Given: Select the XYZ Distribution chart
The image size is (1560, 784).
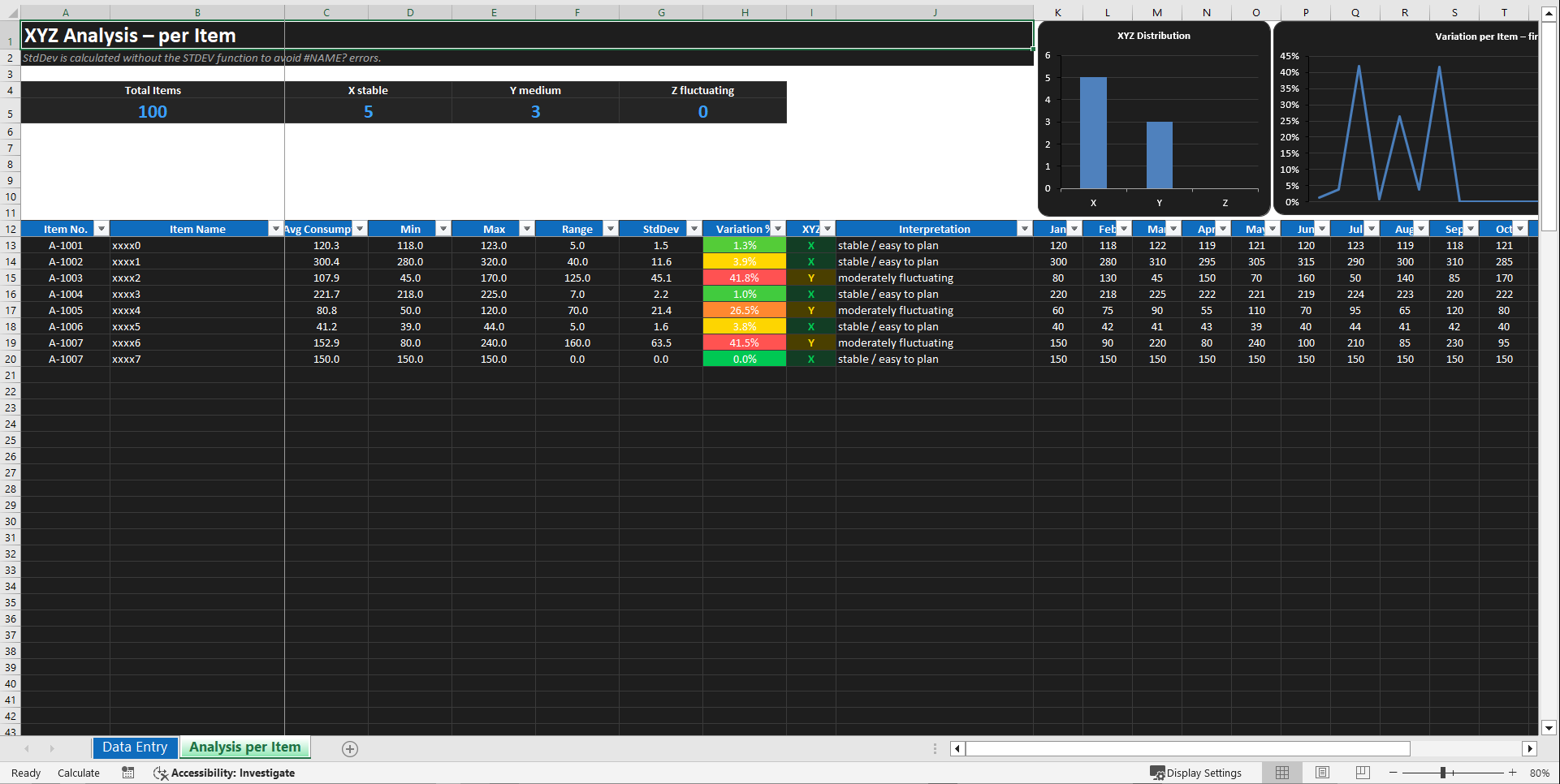Looking at the screenshot, I should point(1154,118).
